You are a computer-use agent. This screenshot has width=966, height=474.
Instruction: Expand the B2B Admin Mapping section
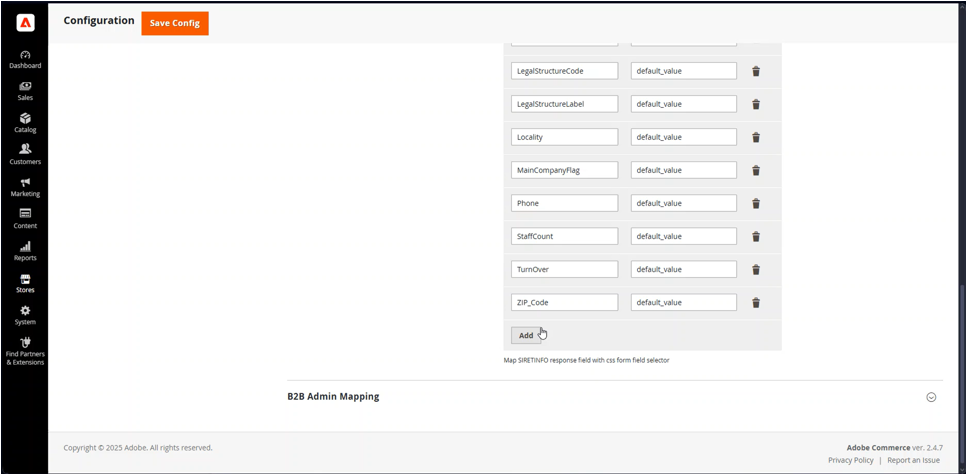click(x=334, y=397)
